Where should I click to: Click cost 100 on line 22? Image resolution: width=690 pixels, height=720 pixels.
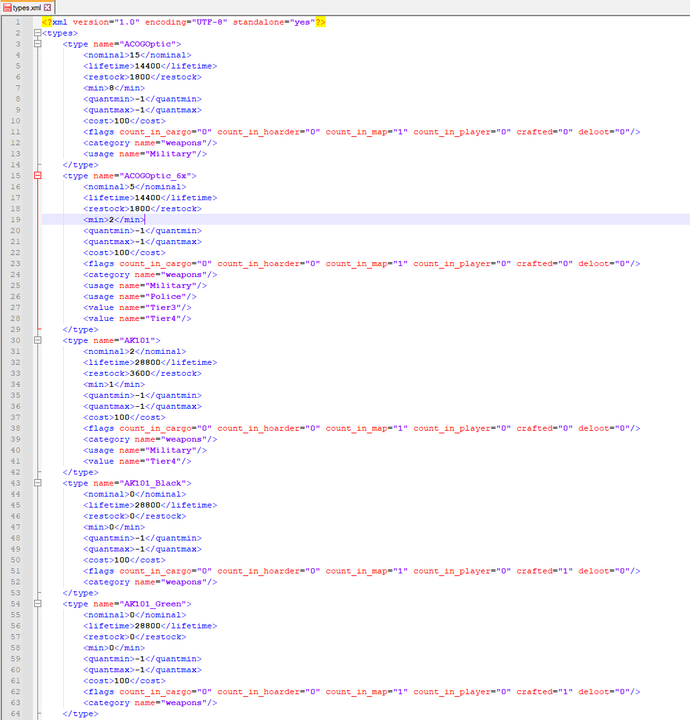coord(124,253)
